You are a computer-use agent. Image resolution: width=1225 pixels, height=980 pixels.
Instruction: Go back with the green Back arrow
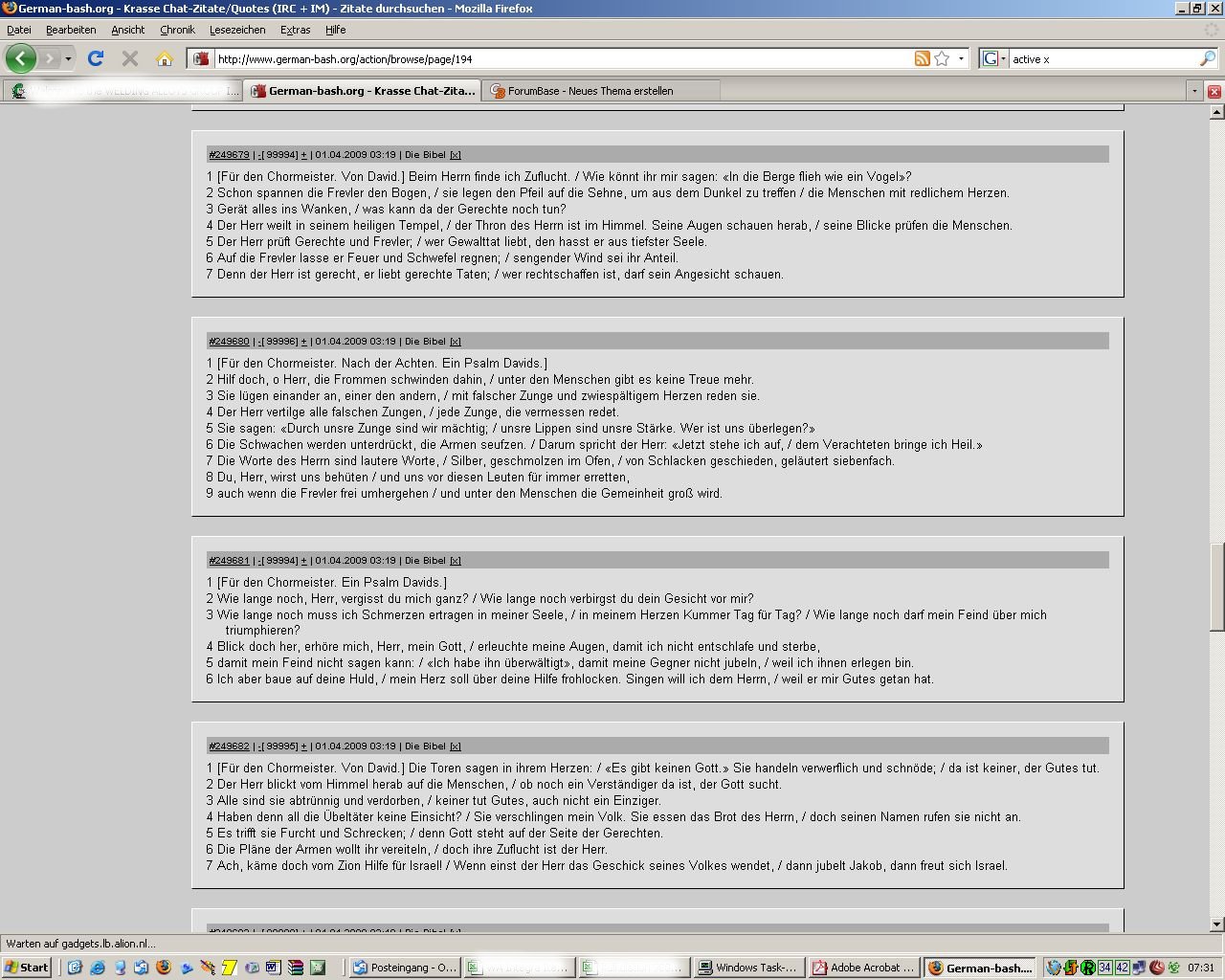(x=21, y=58)
